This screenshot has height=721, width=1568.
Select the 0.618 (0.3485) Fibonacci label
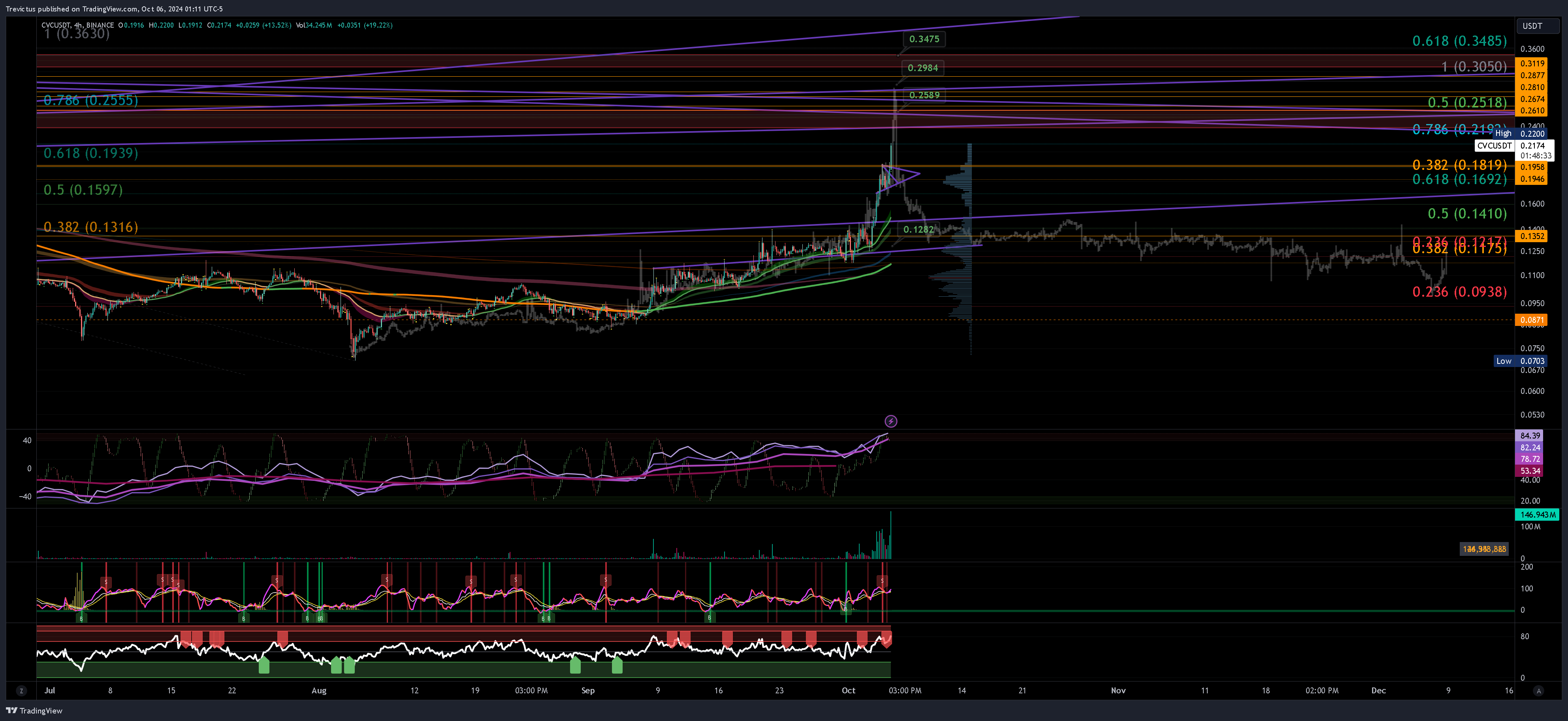coord(1460,41)
